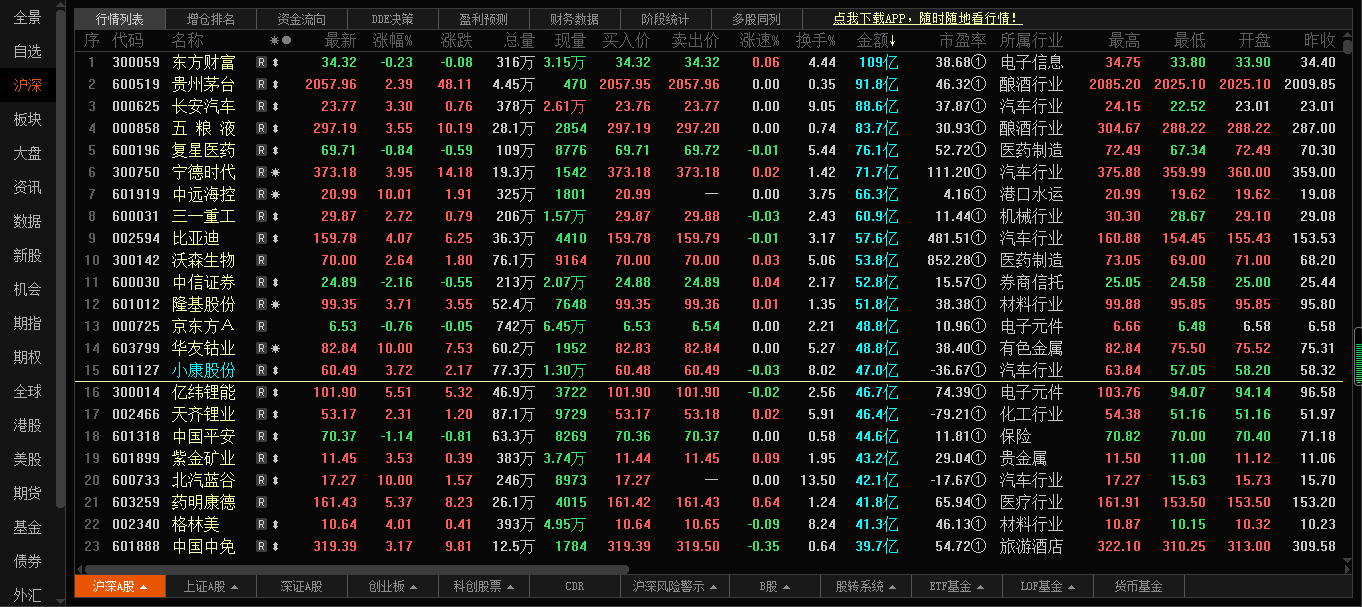Expand 沪深风险警示 tab dropdown
The width and height of the screenshot is (1362, 607).
tap(713, 587)
